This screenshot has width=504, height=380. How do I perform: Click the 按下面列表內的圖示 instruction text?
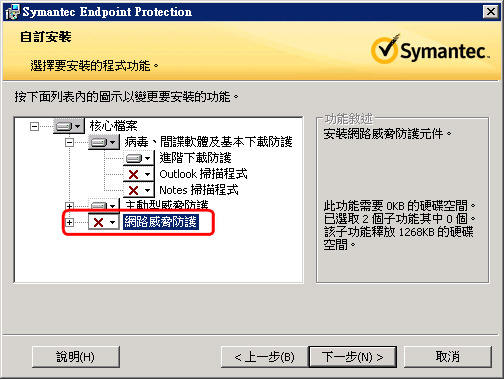click(126, 97)
